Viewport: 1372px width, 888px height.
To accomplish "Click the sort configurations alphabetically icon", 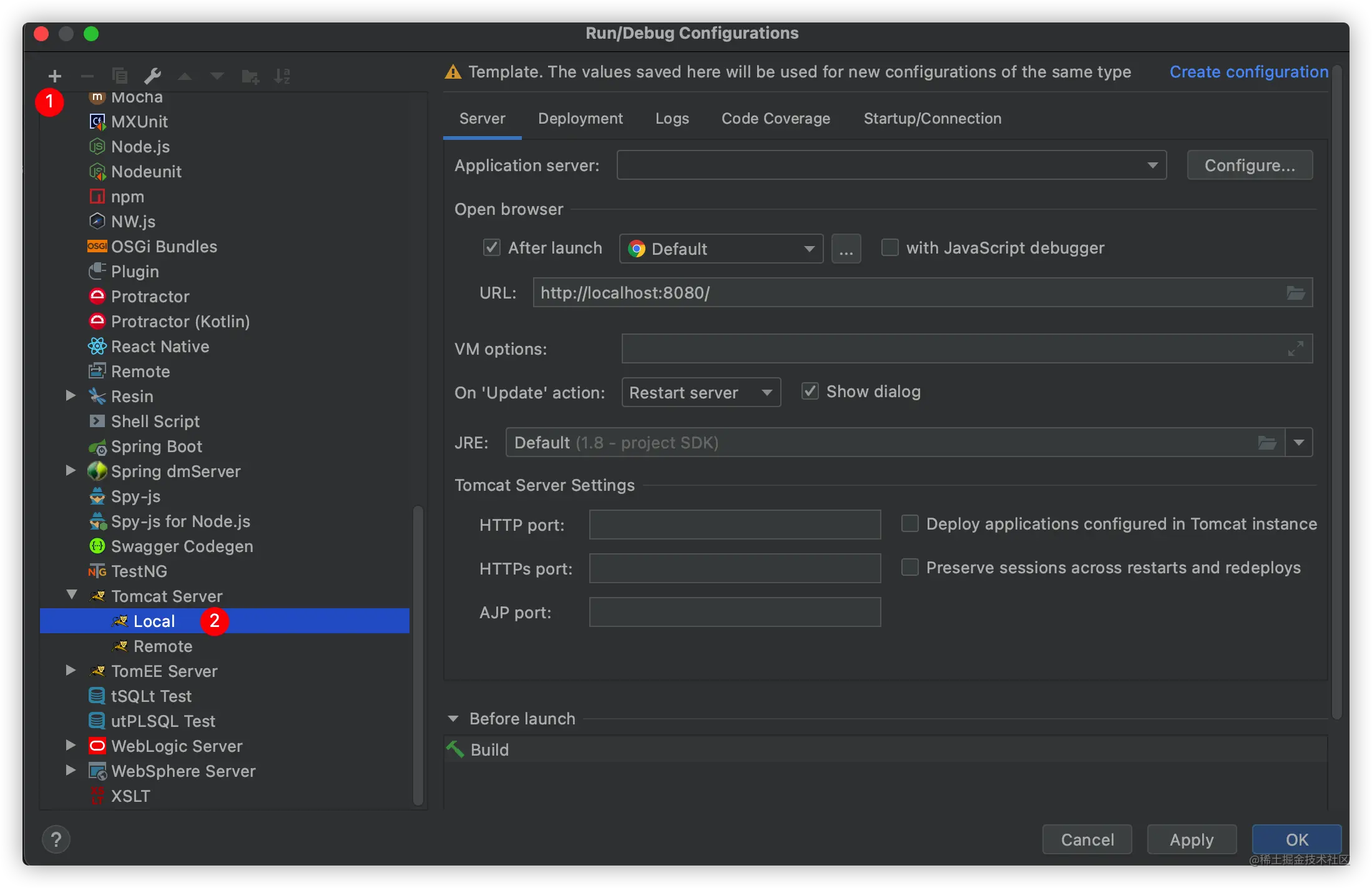I will pos(282,76).
